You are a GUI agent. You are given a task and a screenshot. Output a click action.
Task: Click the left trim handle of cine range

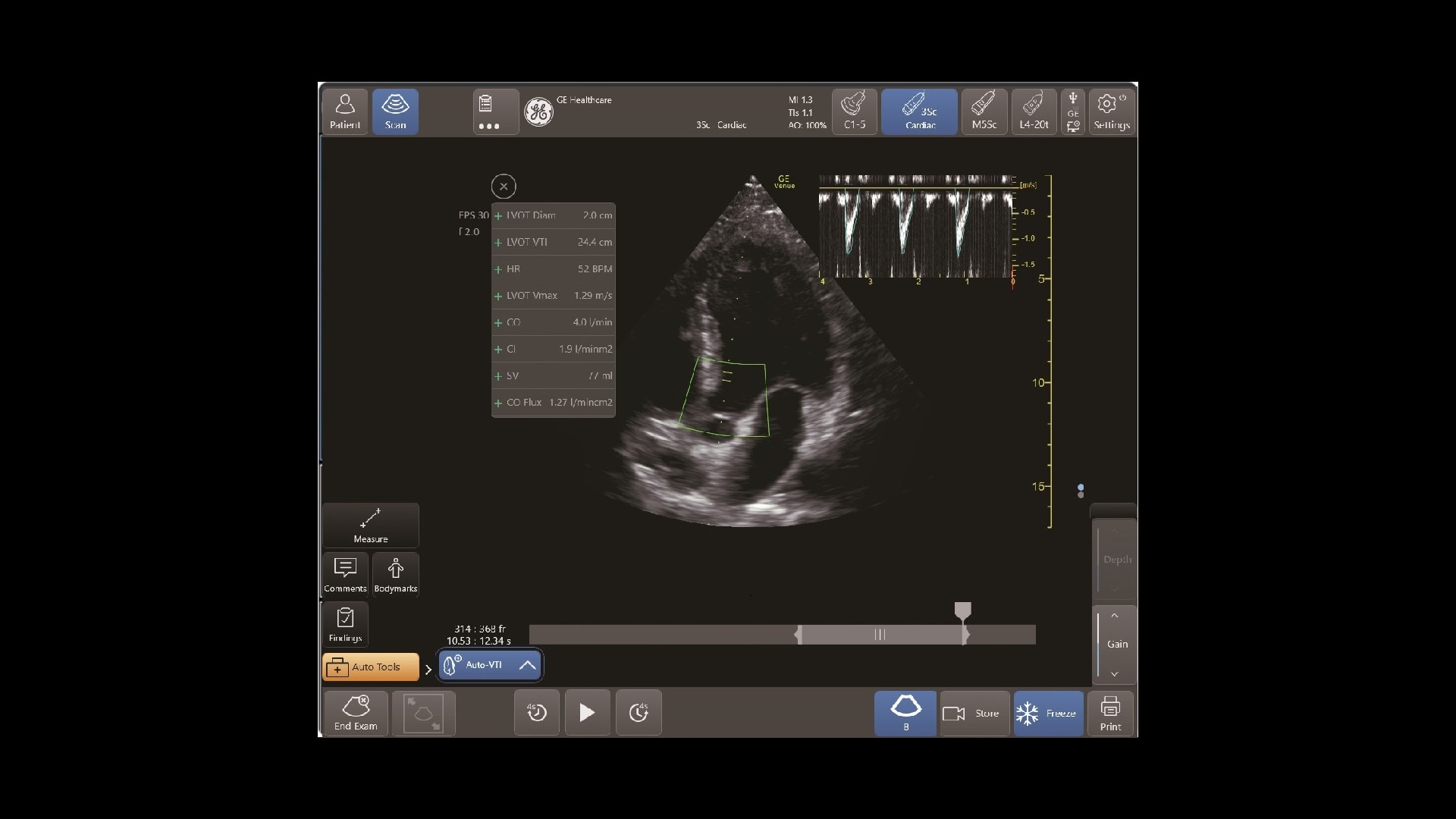(x=798, y=635)
